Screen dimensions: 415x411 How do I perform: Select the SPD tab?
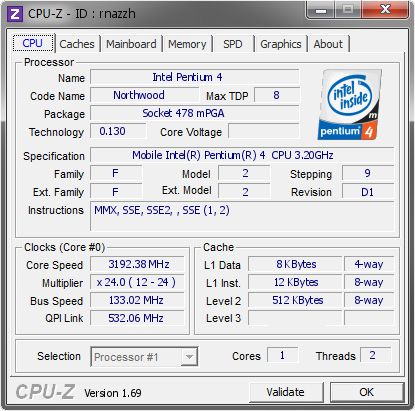coord(233,44)
